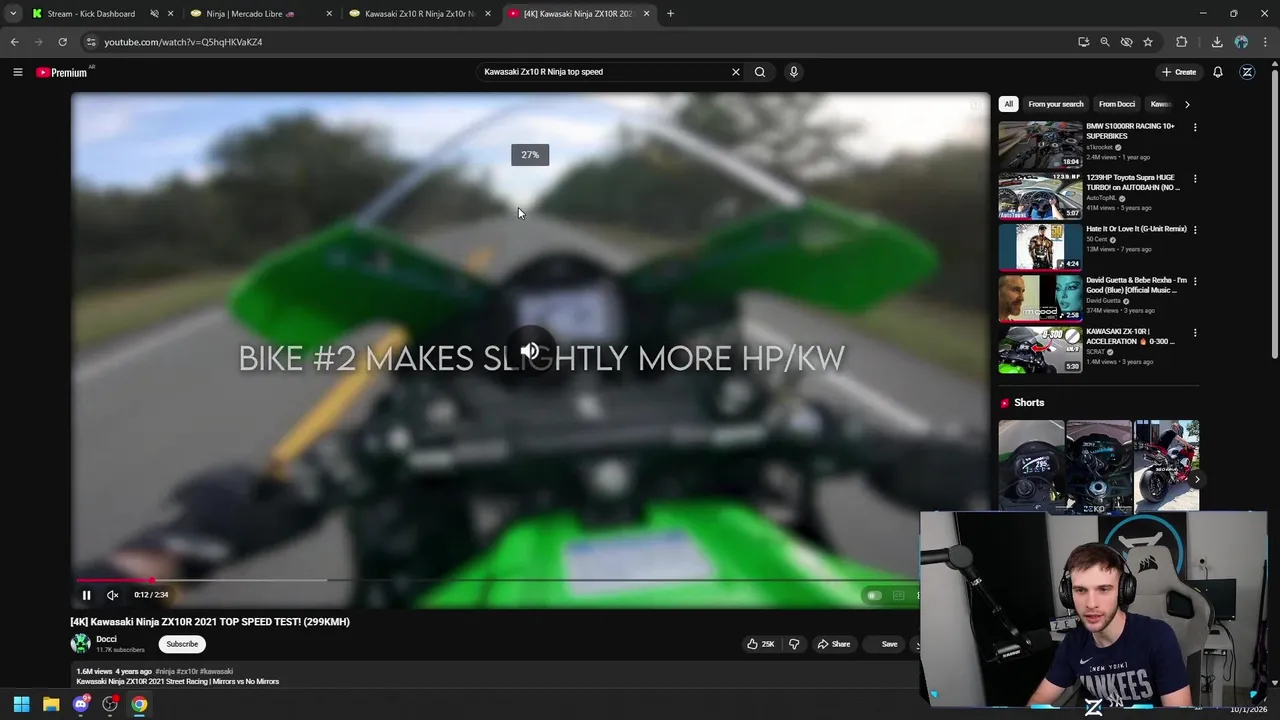
Task: Open the Chrome profile avatar
Action: click(x=1241, y=42)
